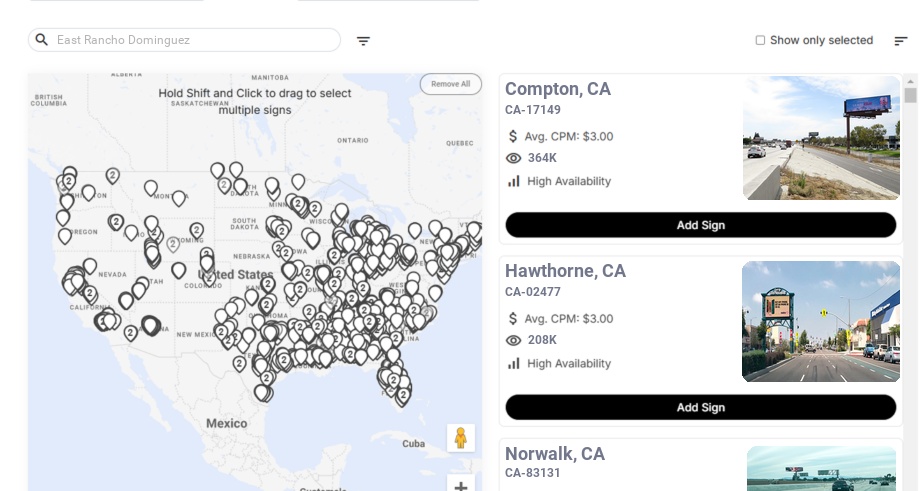Click the Compton, CA listing title

click(558, 89)
